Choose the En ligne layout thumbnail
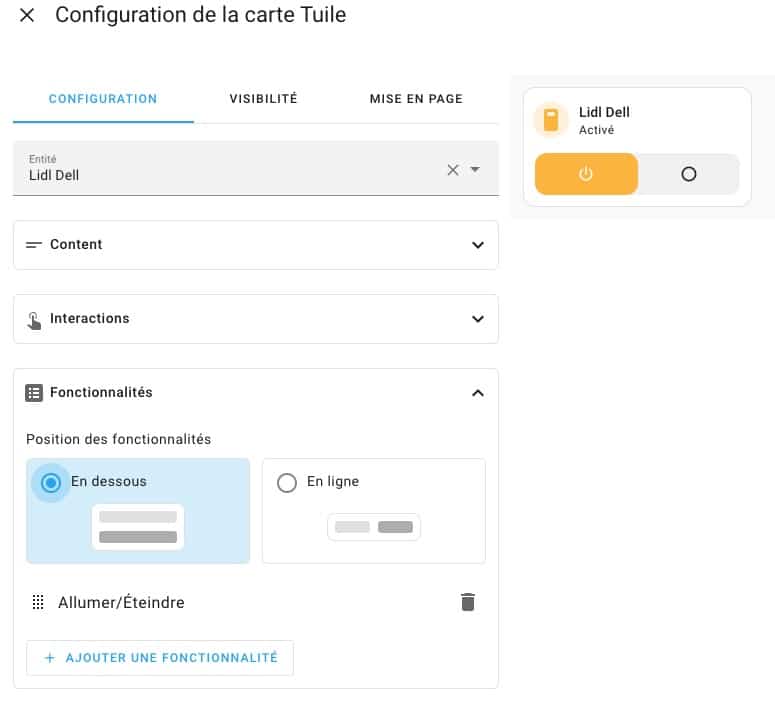The image size is (775, 702). pos(374,527)
